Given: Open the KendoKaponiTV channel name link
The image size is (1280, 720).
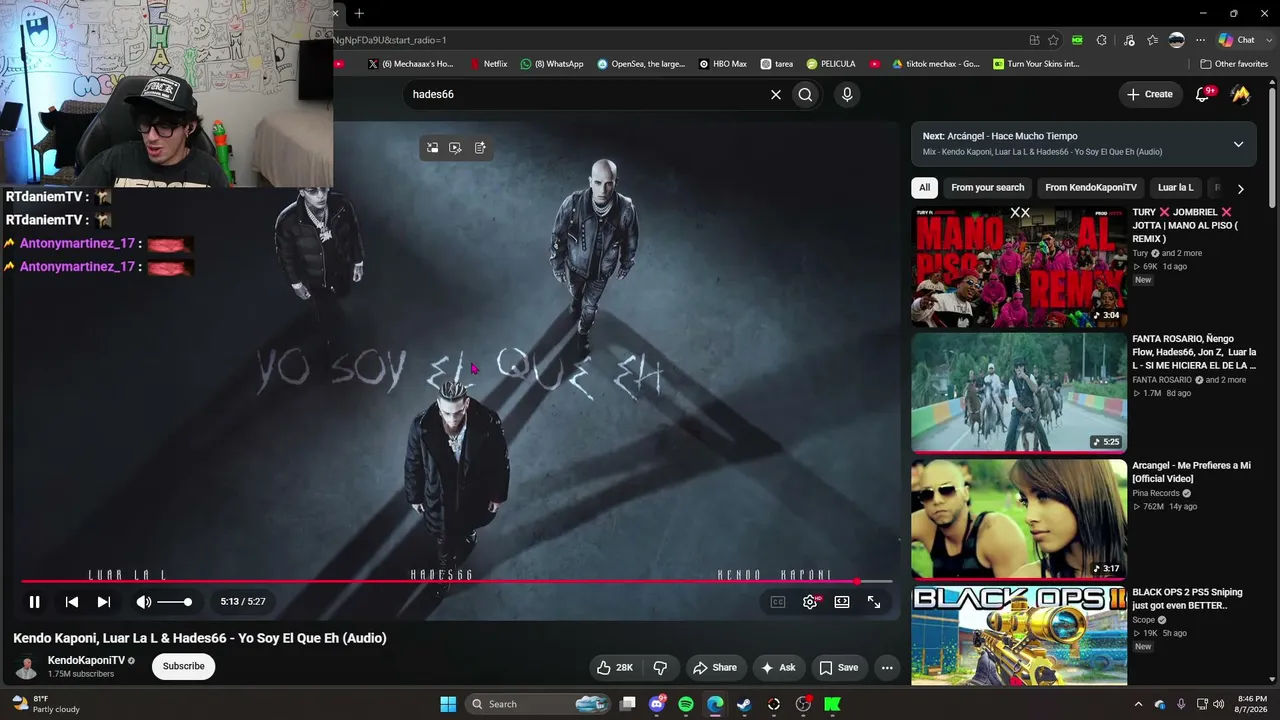Looking at the screenshot, I should [87, 660].
